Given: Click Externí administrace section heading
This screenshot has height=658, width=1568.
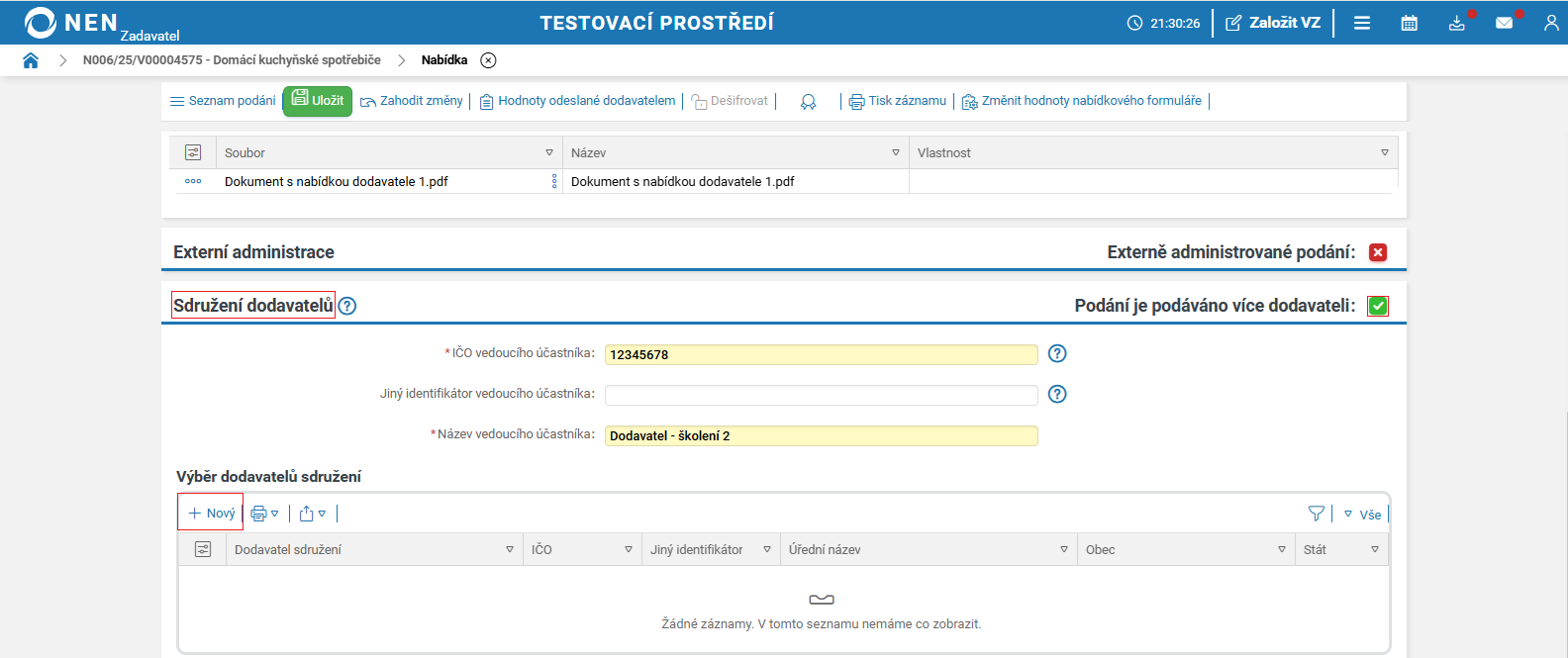Looking at the screenshot, I should [x=253, y=252].
